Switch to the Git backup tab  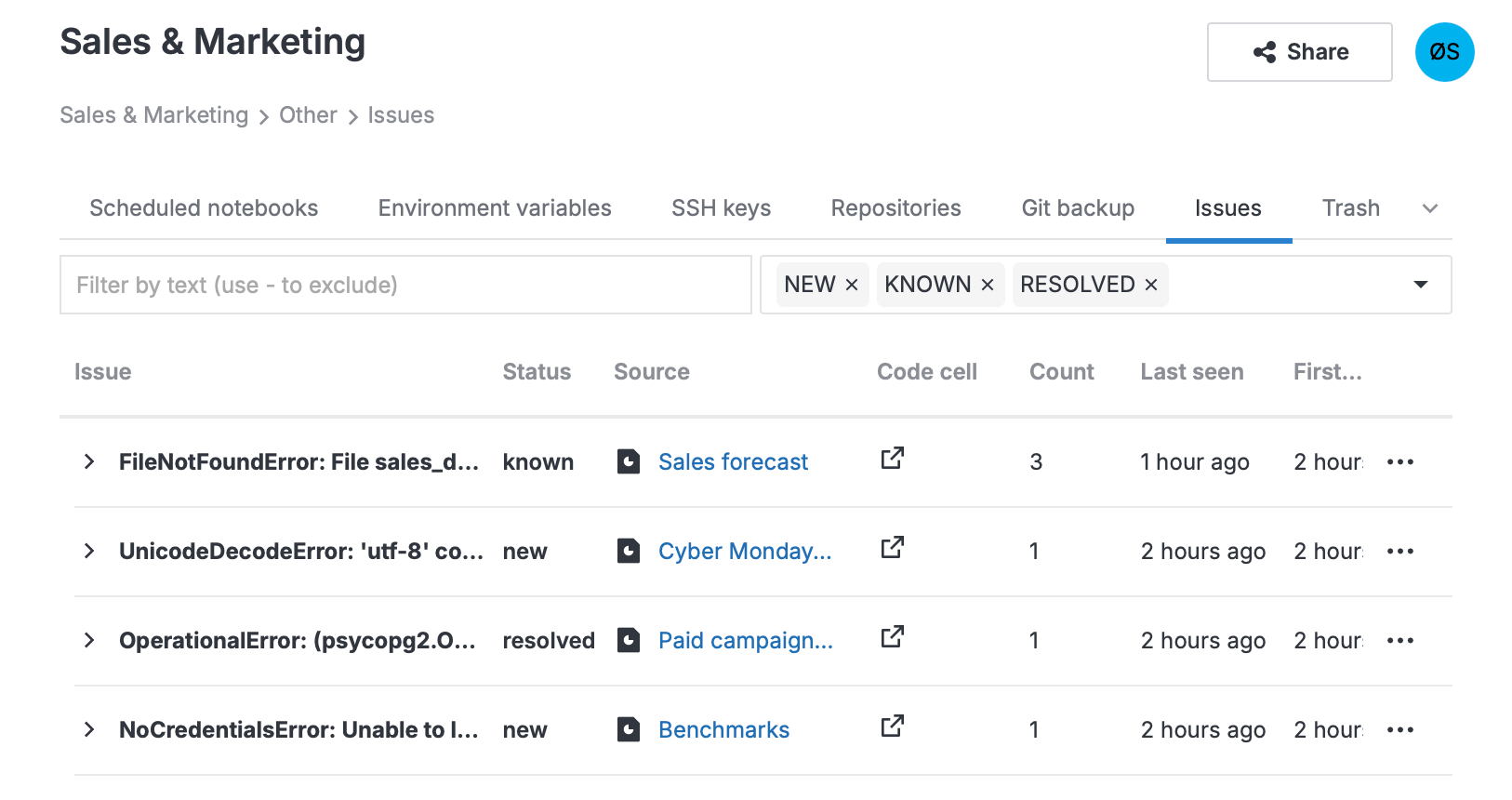point(1078,208)
